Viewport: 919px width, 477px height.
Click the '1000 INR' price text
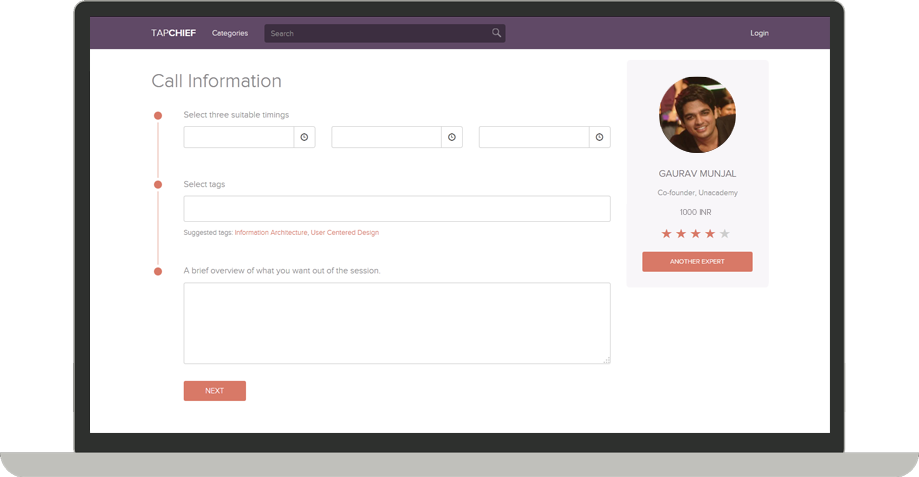coord(696,212)
